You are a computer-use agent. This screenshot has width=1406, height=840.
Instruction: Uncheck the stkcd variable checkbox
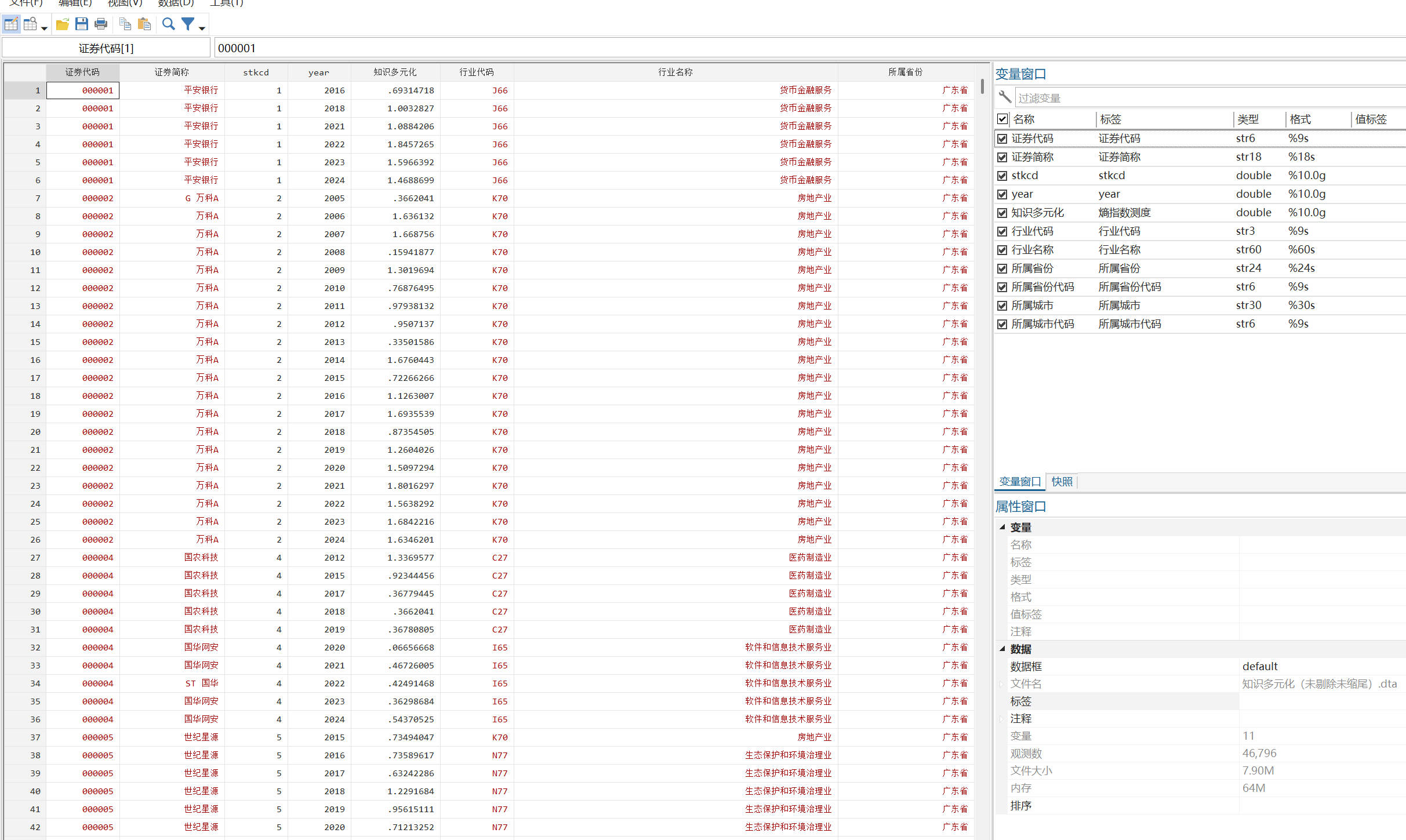pyautogui.click(x=1002, y=176)
